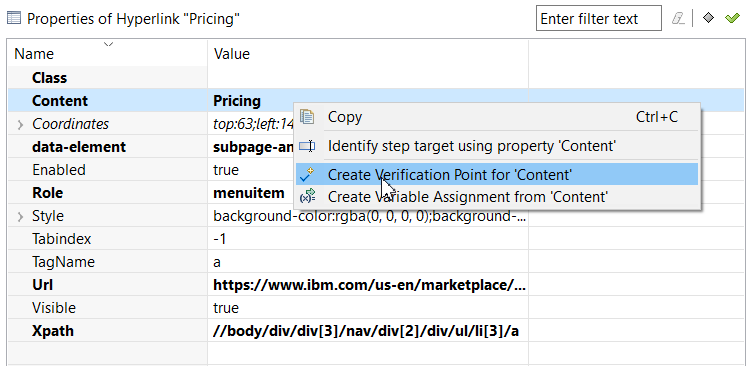
Task: Click the Variable Assignment icon in the menu
Action: click(307, 196)
